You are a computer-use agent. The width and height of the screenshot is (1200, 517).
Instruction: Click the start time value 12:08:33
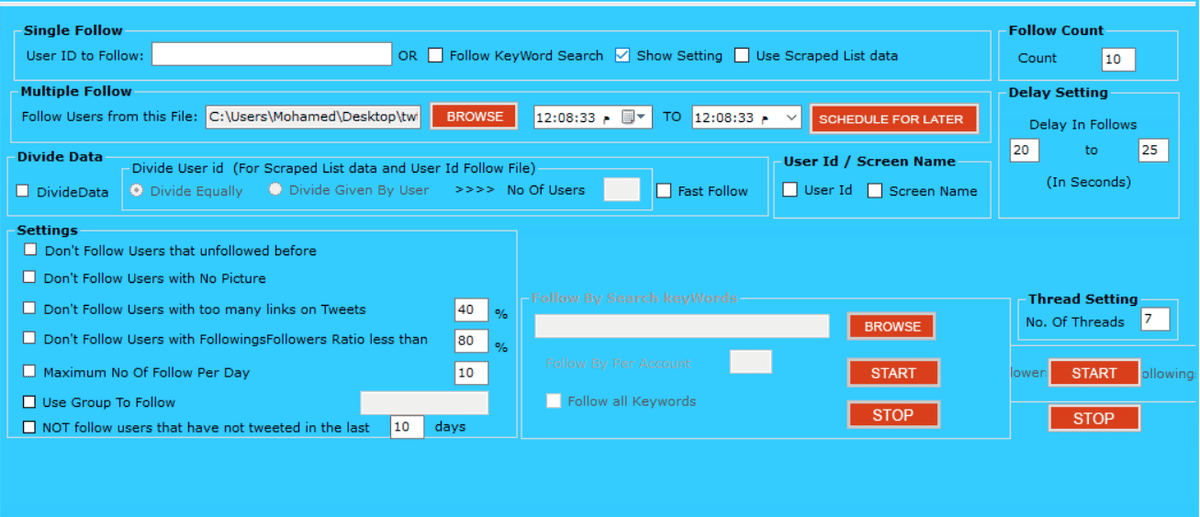[x=567, y=118]
